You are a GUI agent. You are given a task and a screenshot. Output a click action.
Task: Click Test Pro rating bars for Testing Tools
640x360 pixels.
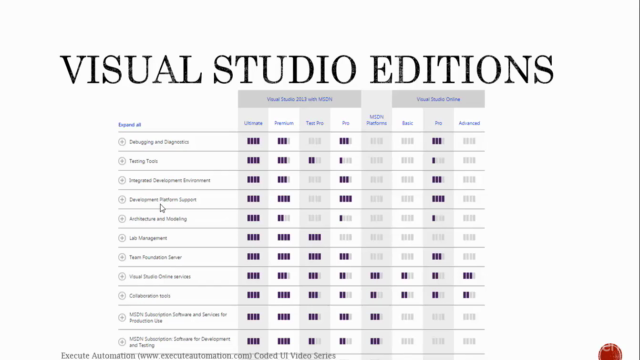(x=315, y=160)
